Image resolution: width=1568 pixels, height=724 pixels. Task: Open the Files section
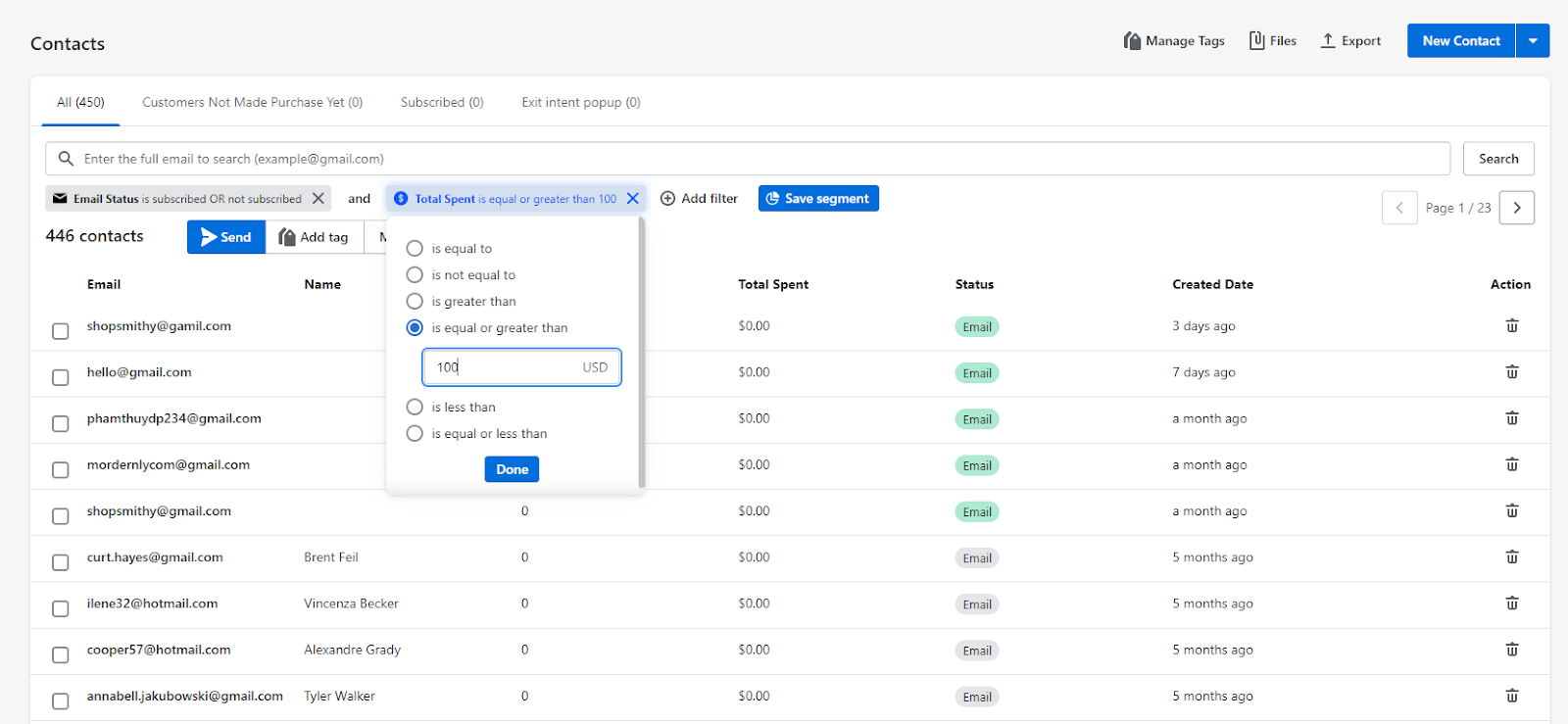click(x=1272, y=41)
